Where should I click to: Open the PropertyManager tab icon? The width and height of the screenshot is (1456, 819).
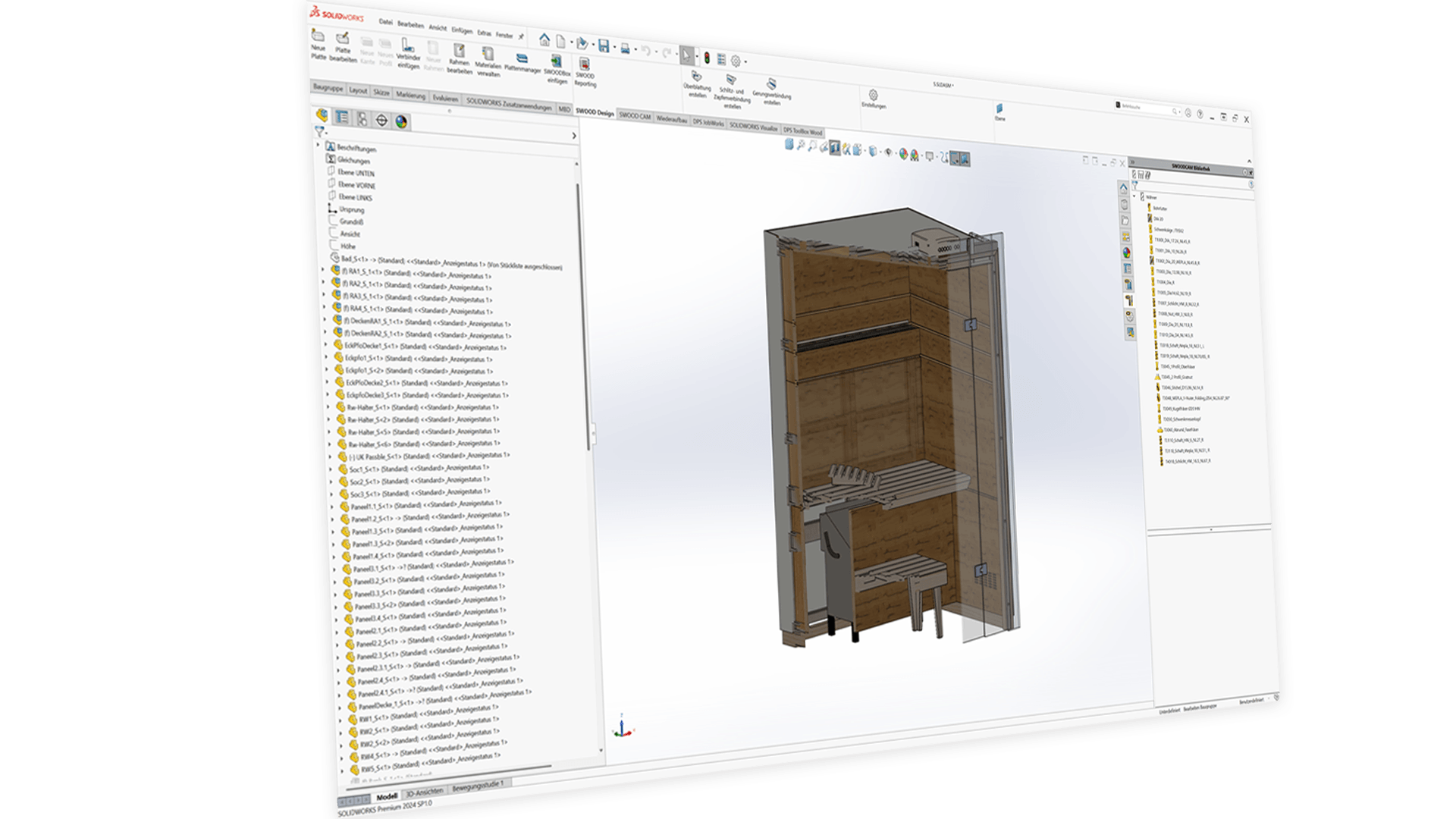[x=342, y=118]
